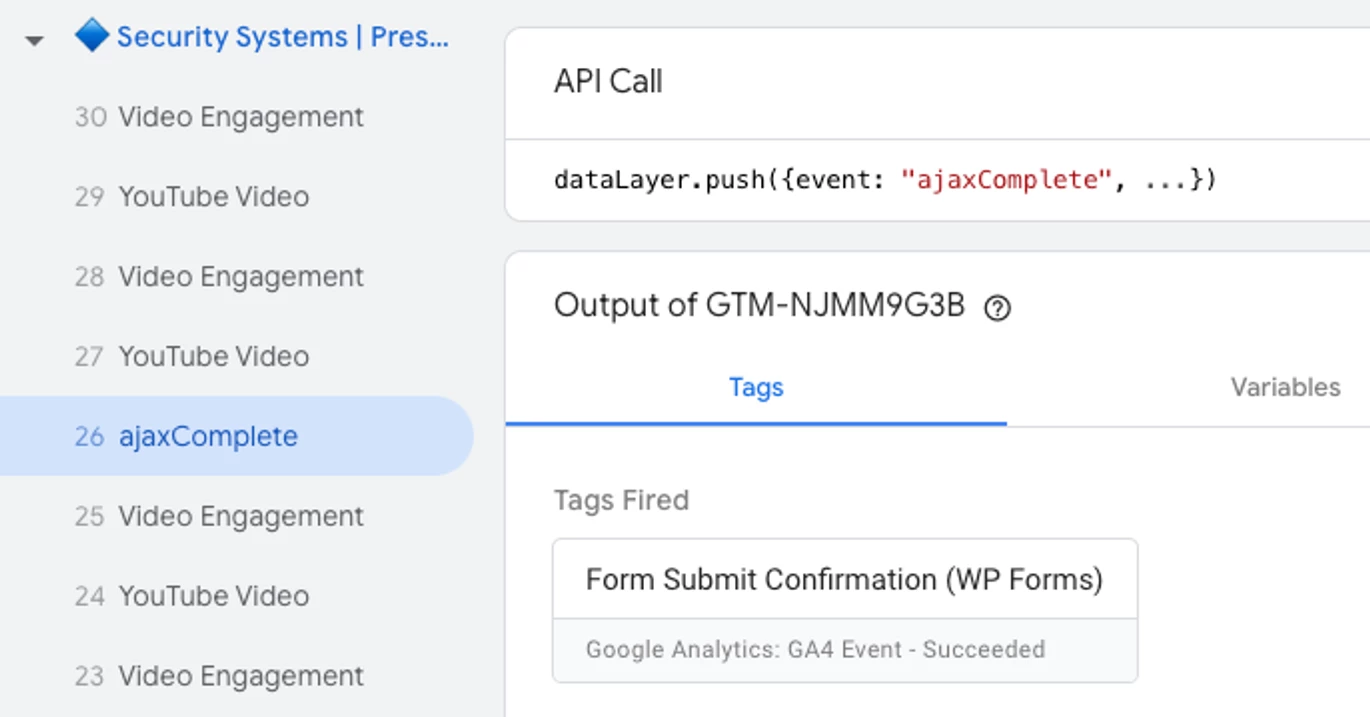Screen dimensions: 1370x717
Task: Click the dataLayer.push code line
Action: 884,181
